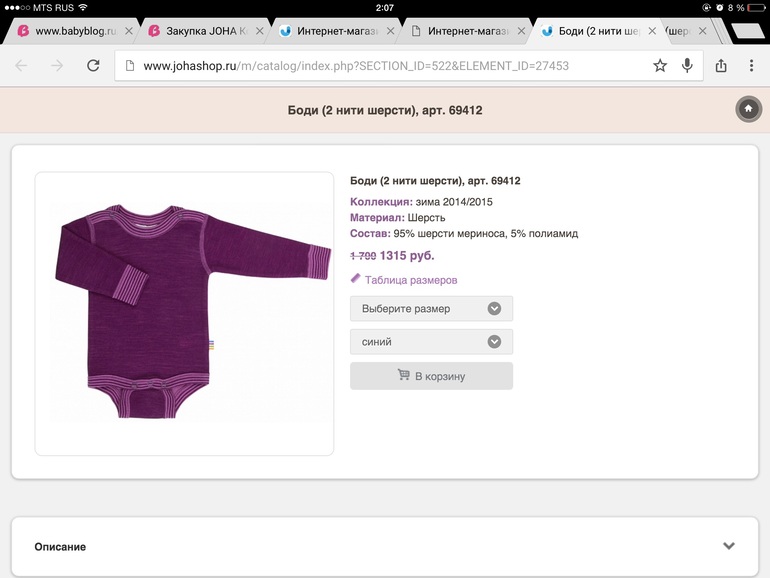Reload the page with the refresh icon
The height and width of the screenshot is (578, 770).
pos(93,66)
